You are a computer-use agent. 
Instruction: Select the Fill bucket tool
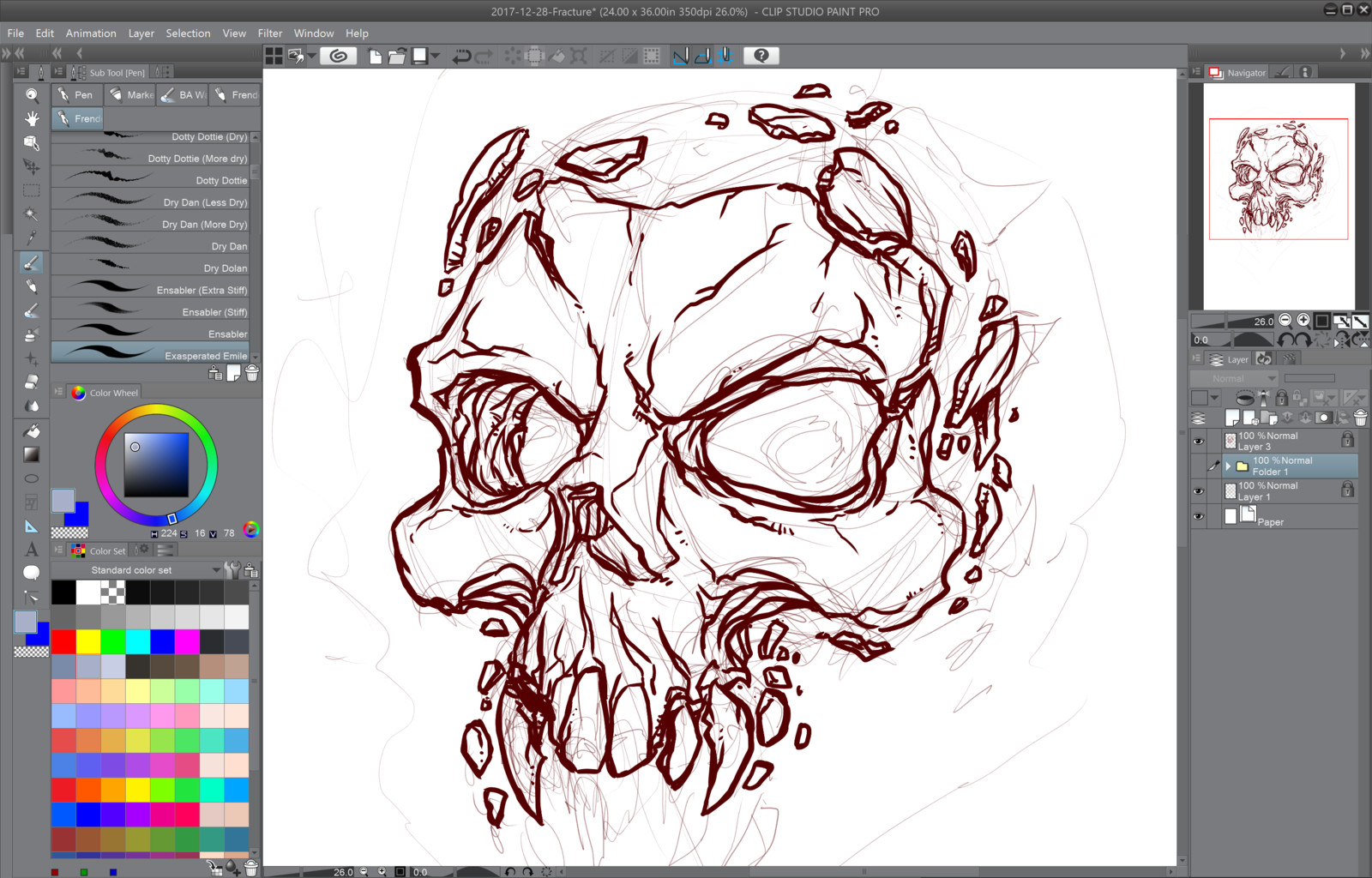click(32, 430)
